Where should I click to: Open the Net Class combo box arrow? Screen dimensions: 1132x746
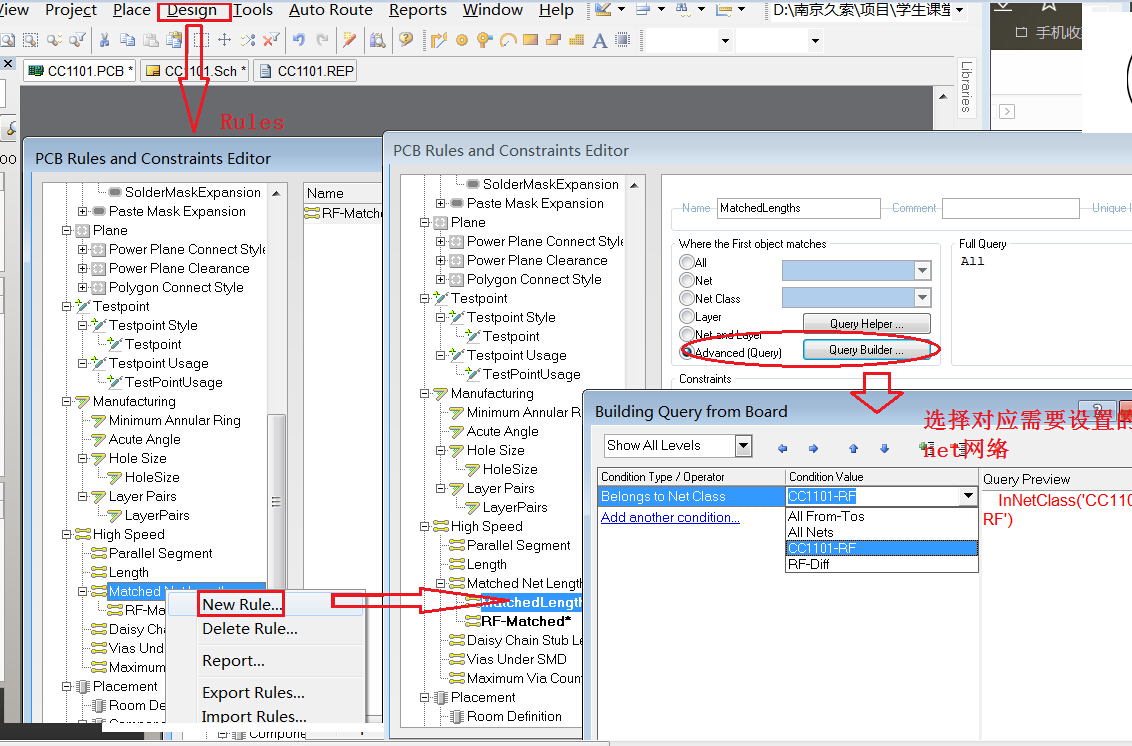pos(921,298)
